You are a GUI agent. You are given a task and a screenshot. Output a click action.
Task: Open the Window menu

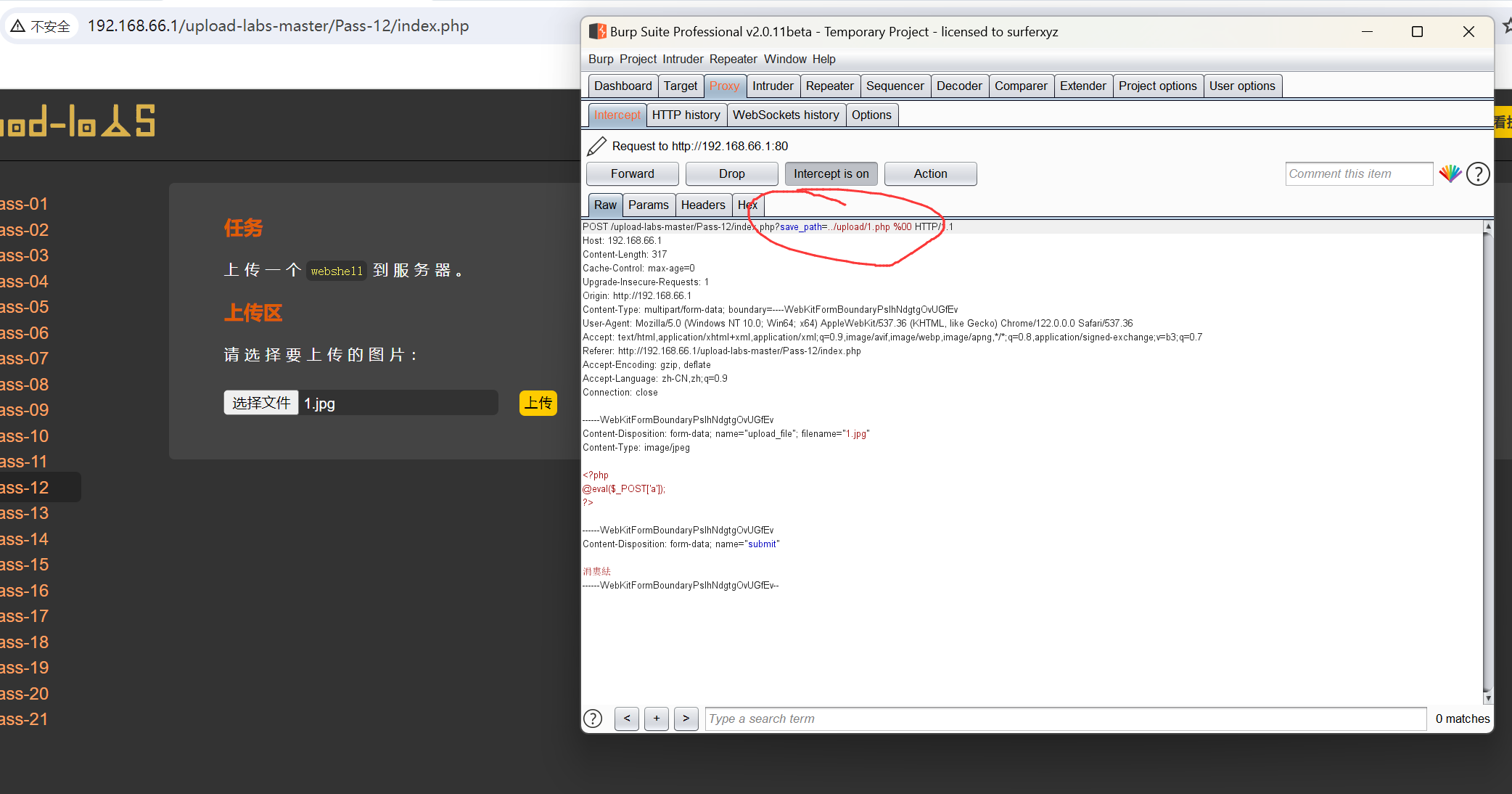(785, 60)
